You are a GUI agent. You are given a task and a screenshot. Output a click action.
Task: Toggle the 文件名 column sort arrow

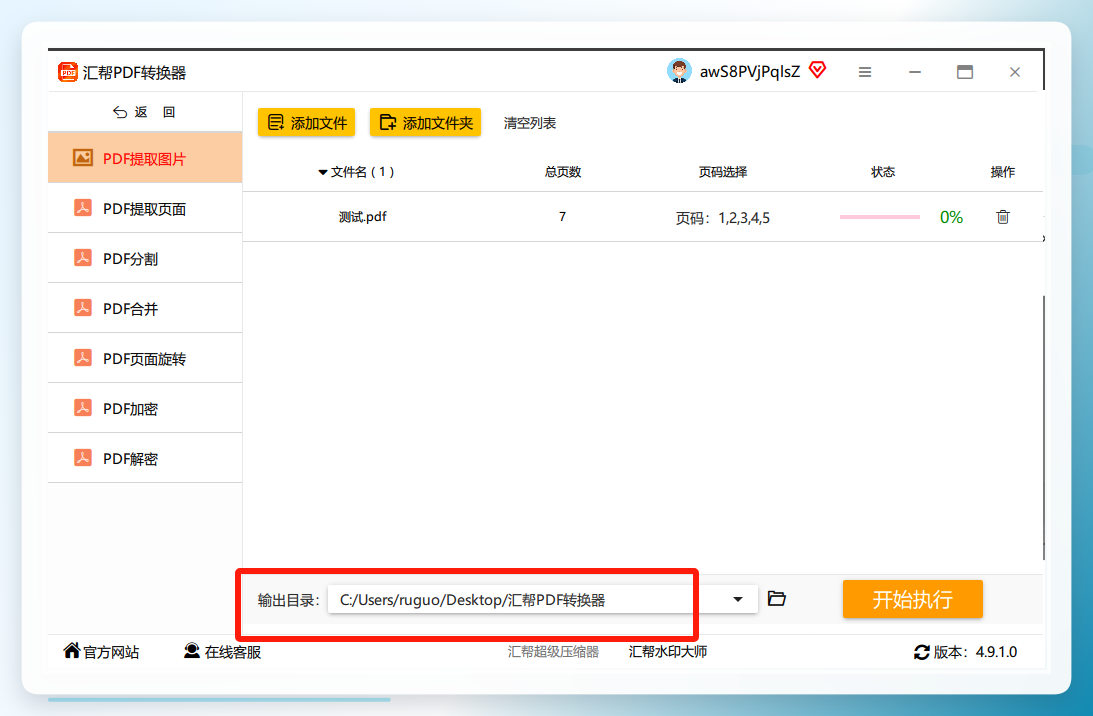tap(323, 172)
